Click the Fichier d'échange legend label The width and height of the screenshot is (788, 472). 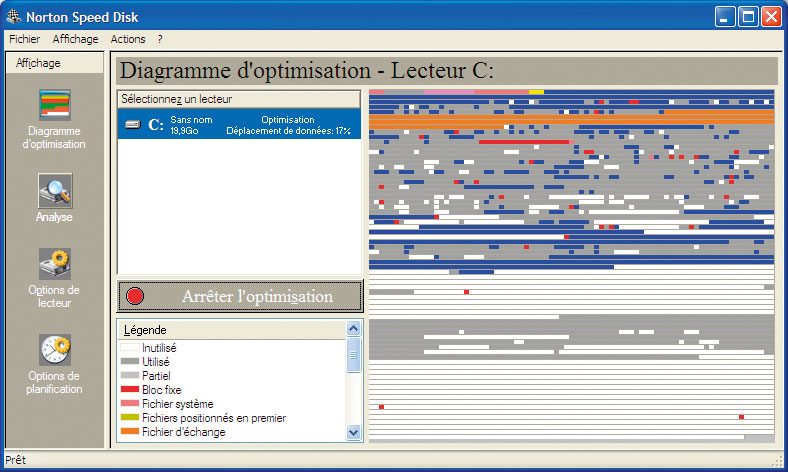click(x=183, y=432)
